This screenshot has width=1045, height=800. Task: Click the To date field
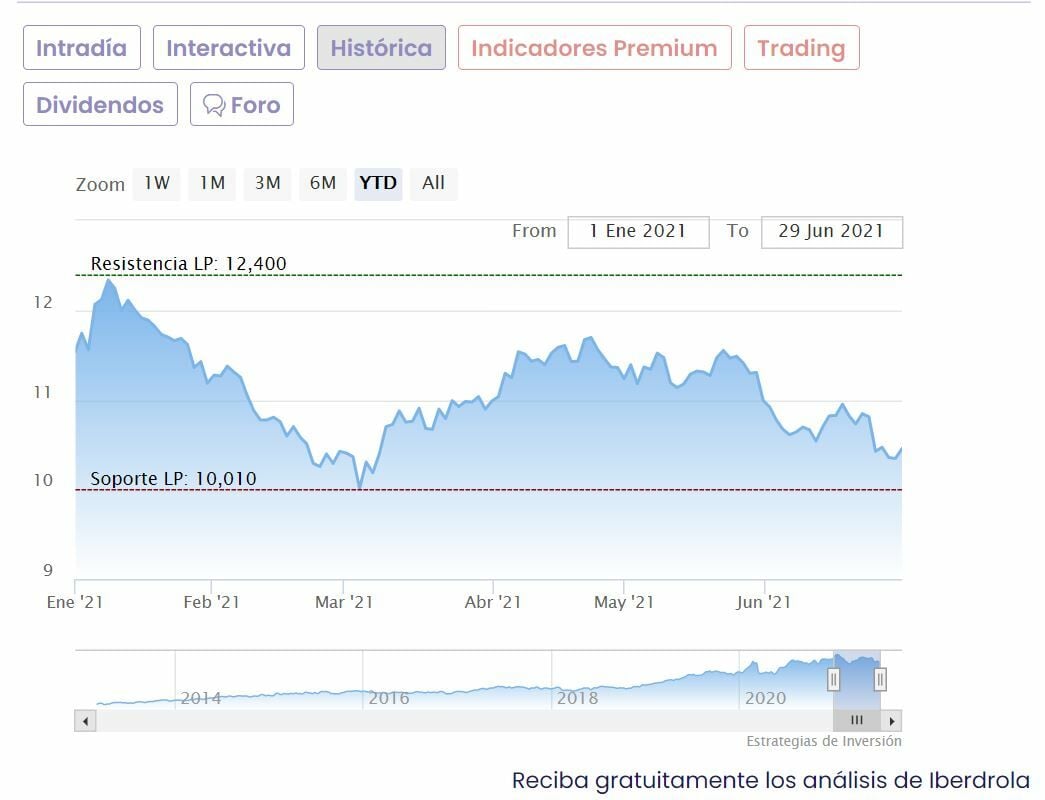click(831, 231)
